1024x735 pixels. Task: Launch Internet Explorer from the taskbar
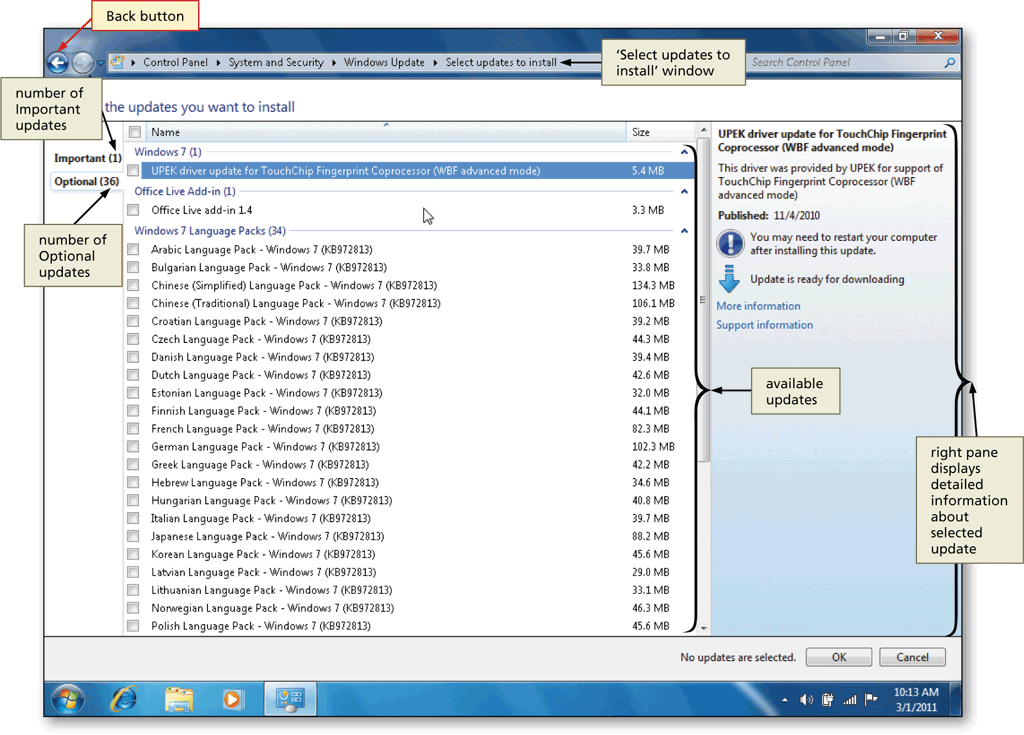(123, 699)
